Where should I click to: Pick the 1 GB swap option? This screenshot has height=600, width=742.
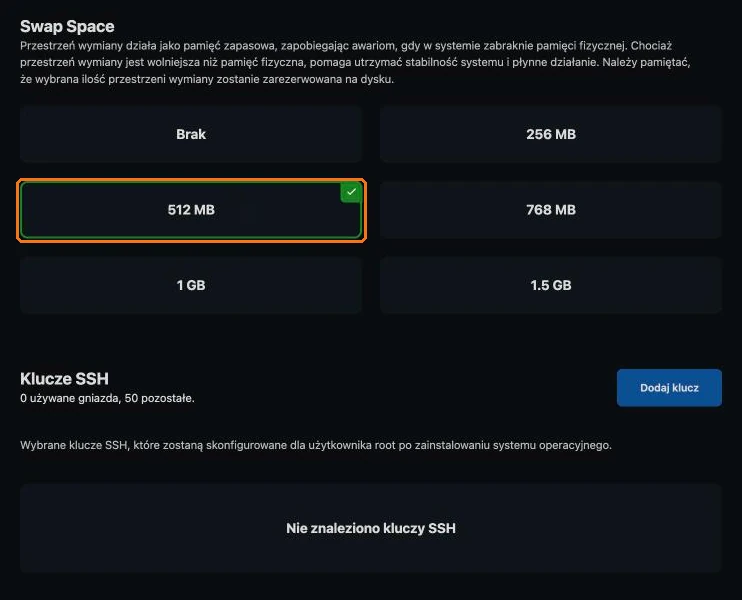tap(191, 285)
